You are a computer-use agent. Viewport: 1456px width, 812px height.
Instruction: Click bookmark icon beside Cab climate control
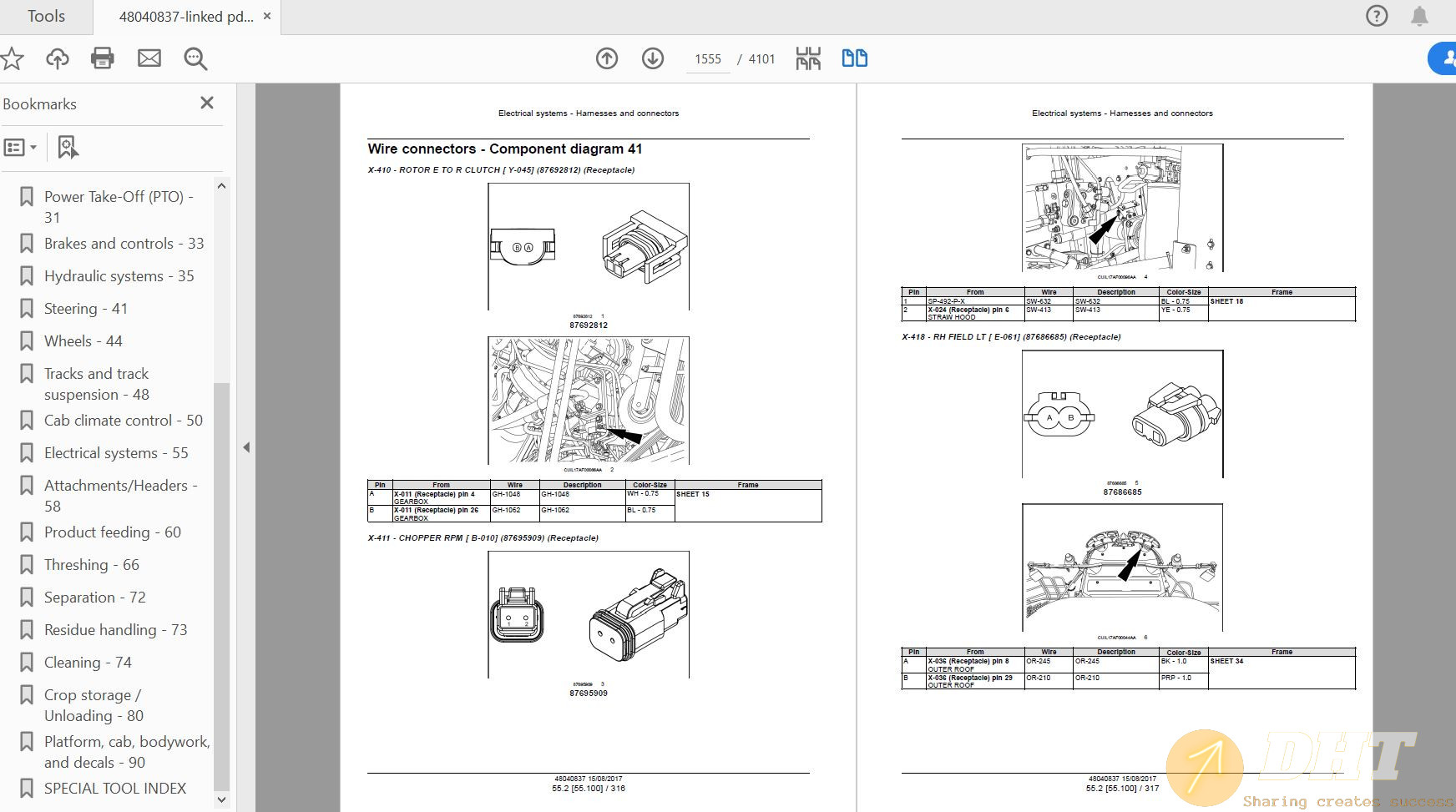pyautogui.click(x=27, y=421)
